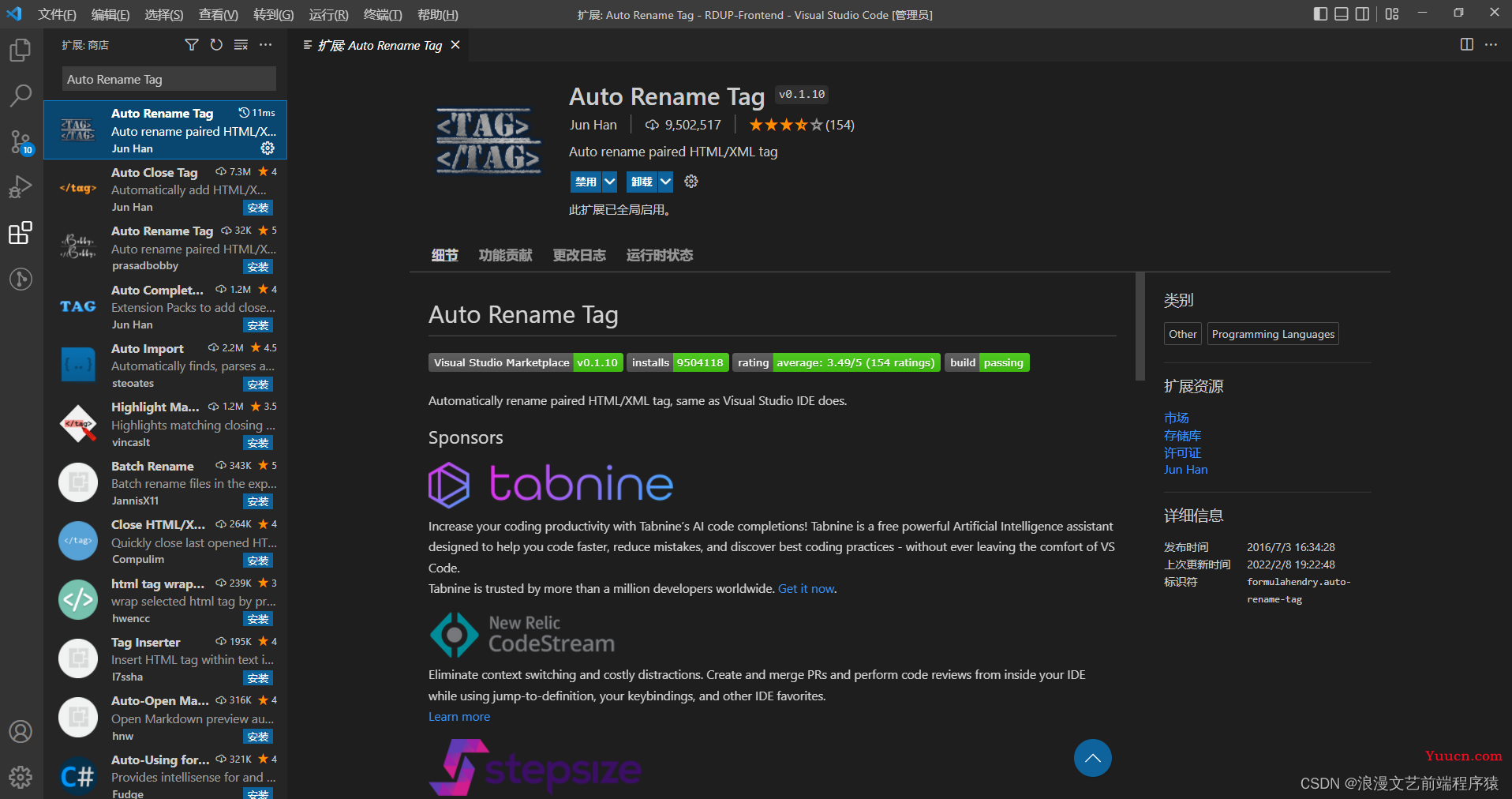Switch to the 细节 details tab
This screenshot has width=1512, height=799.
[444, 255]
